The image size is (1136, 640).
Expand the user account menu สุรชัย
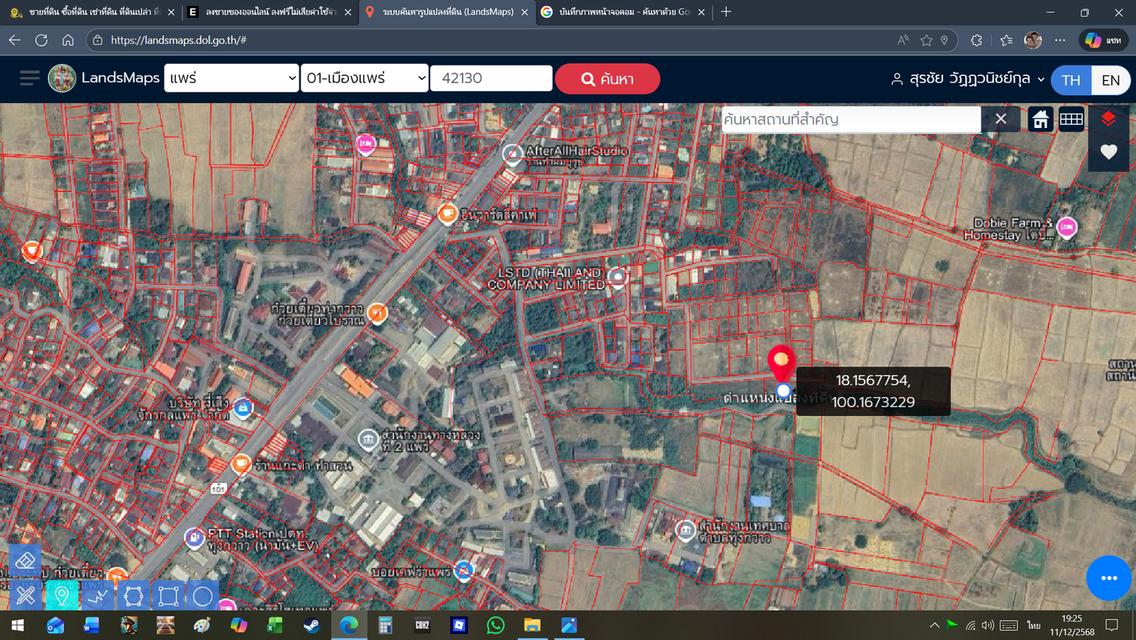[967, 79]
